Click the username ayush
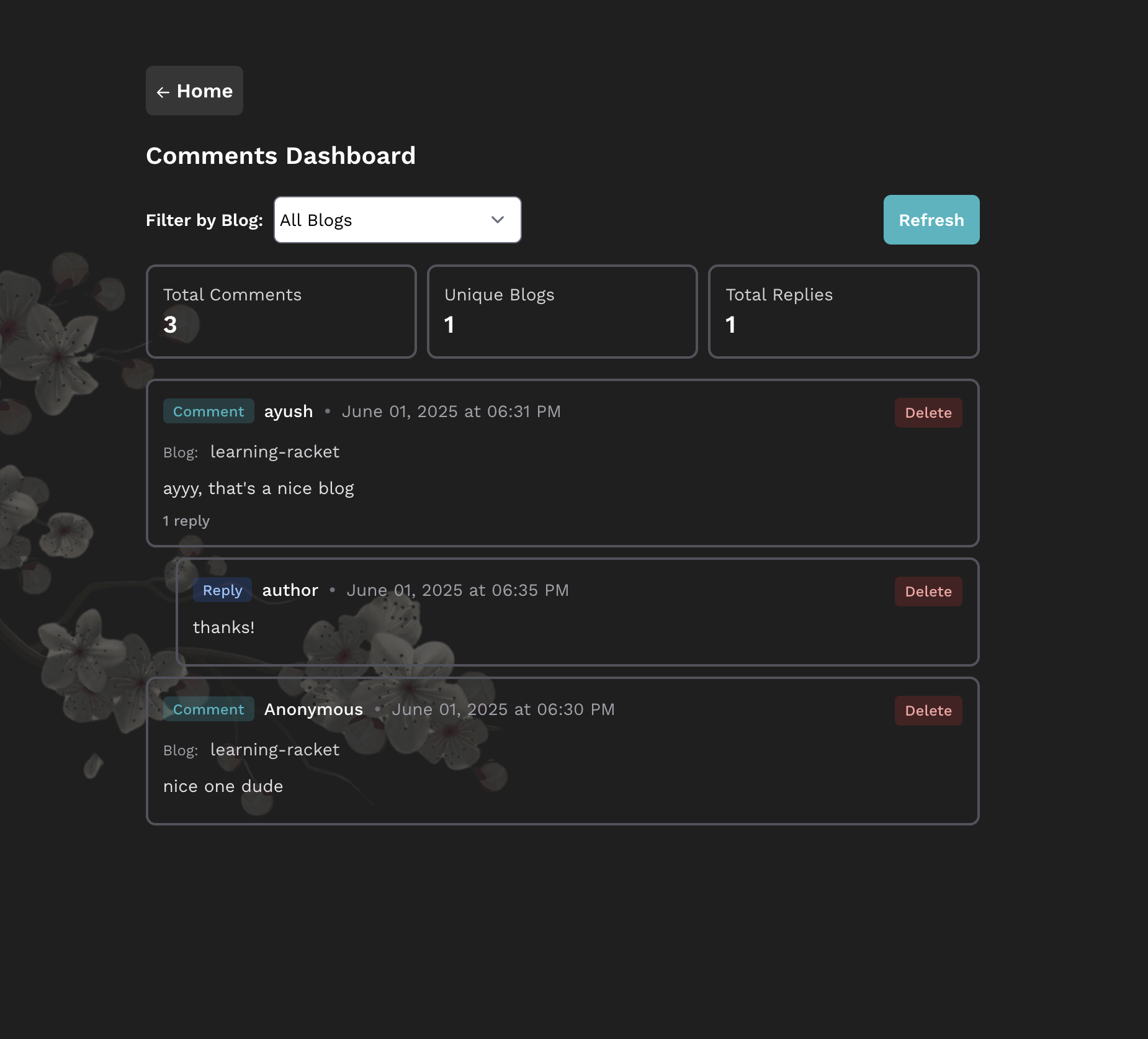The image size is (1148, 1039). tap(289, 412)
